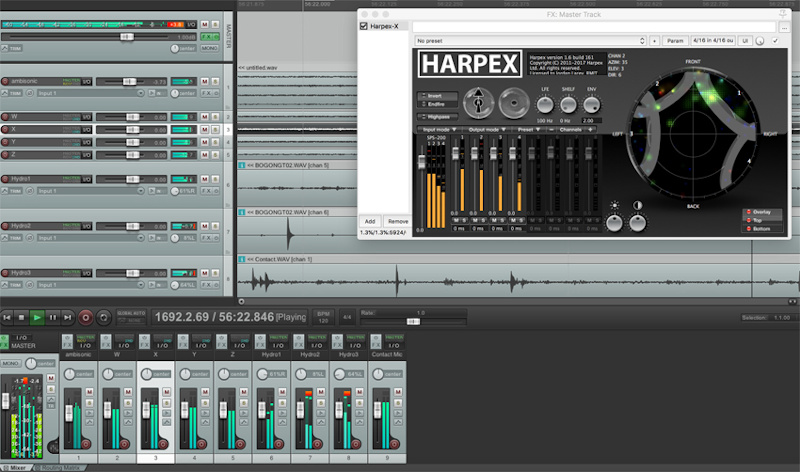Screen dimensions: 800x472
Task: Click the wet/dry knob in FX header
Action: click(760, 41)
